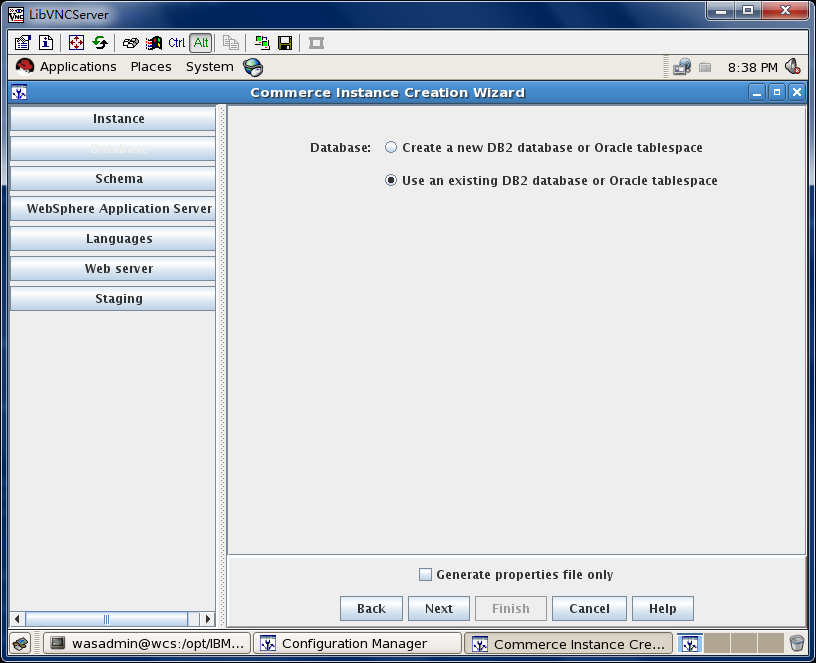Click the greyed Finish button
The width and height of the screenshot is (816, 663).
click(511, 608)
